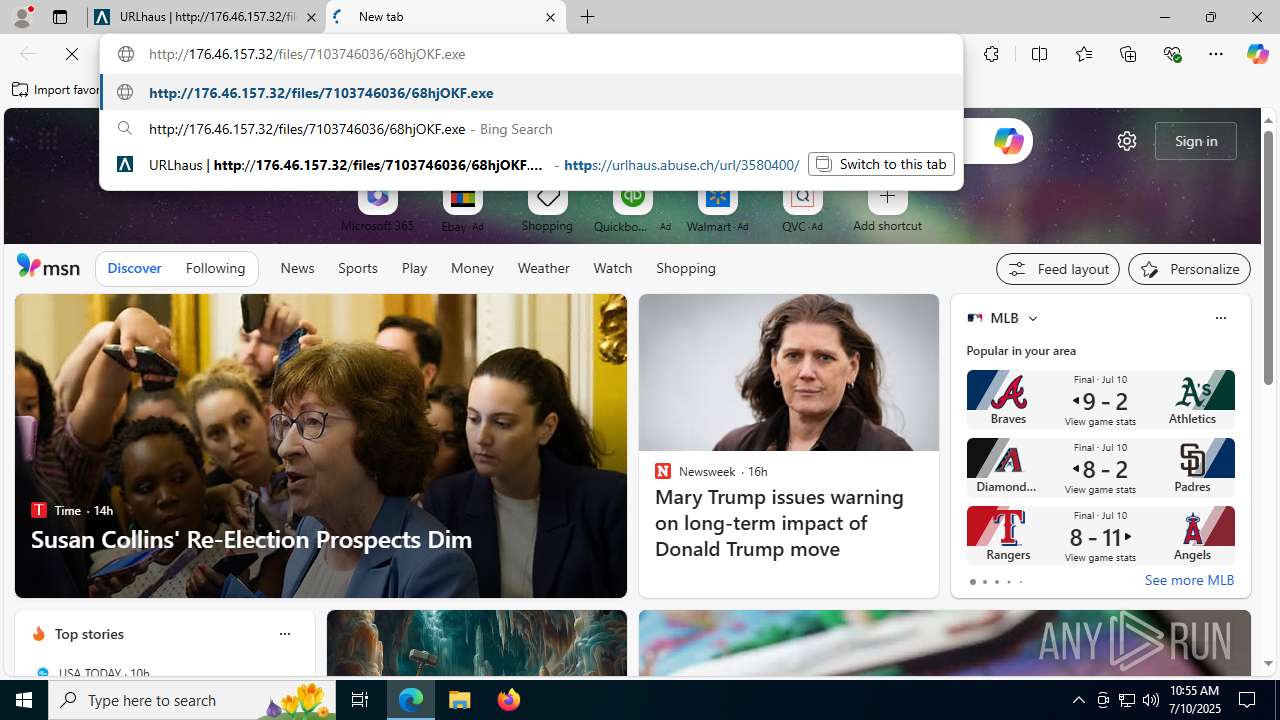View Diamondbacks vs Padres game stats
1280x720 pixels.
coord(1100,490)
